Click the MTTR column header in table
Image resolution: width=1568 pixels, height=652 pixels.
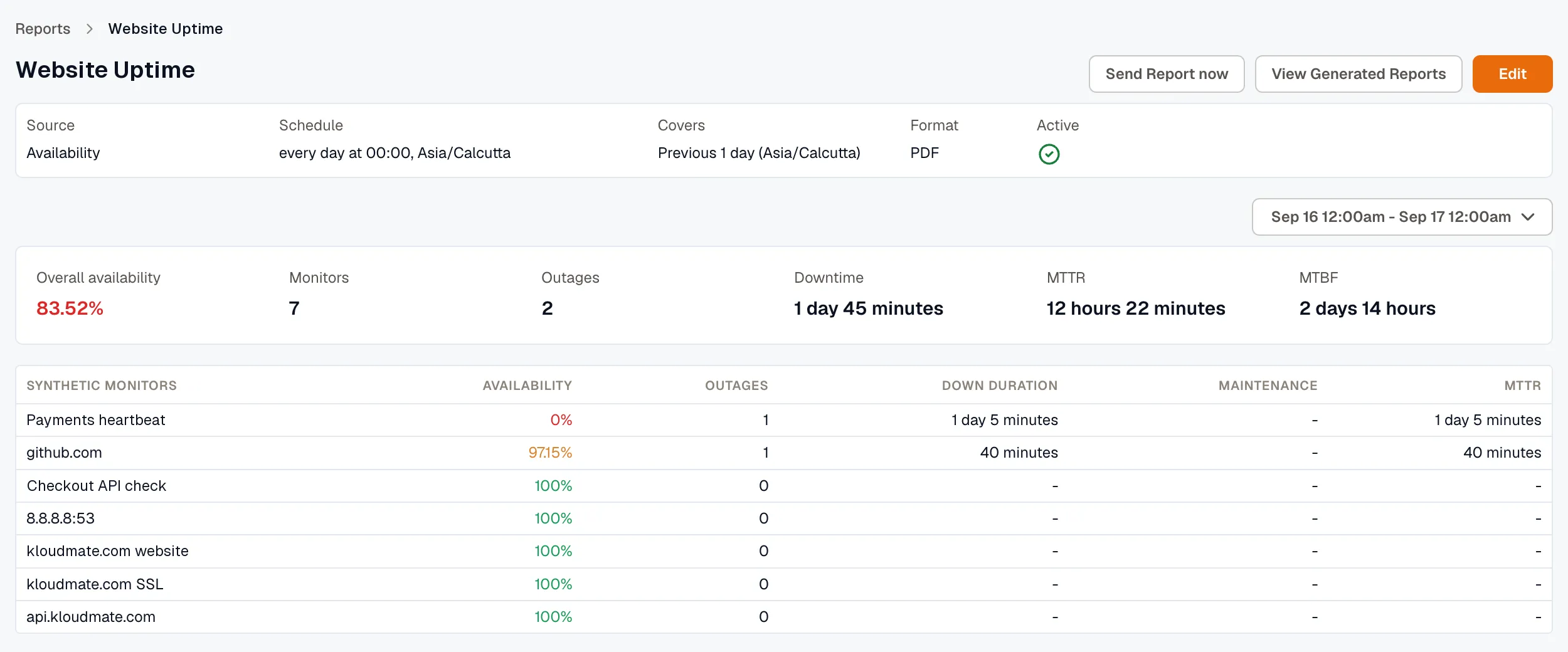click(x=1522, y=386)
